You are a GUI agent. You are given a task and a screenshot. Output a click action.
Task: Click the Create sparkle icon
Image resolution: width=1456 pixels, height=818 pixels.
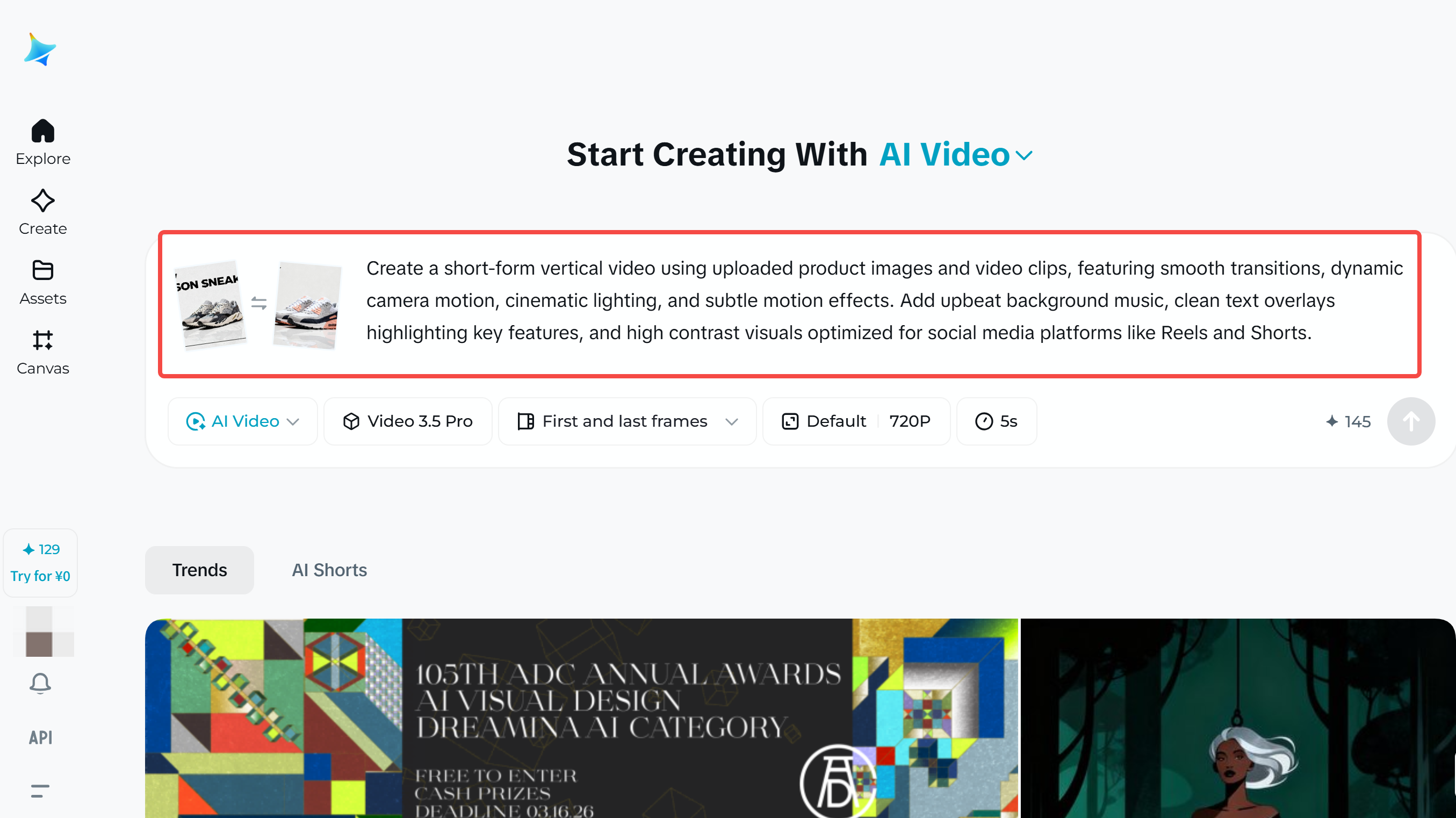tap(42, 201)
